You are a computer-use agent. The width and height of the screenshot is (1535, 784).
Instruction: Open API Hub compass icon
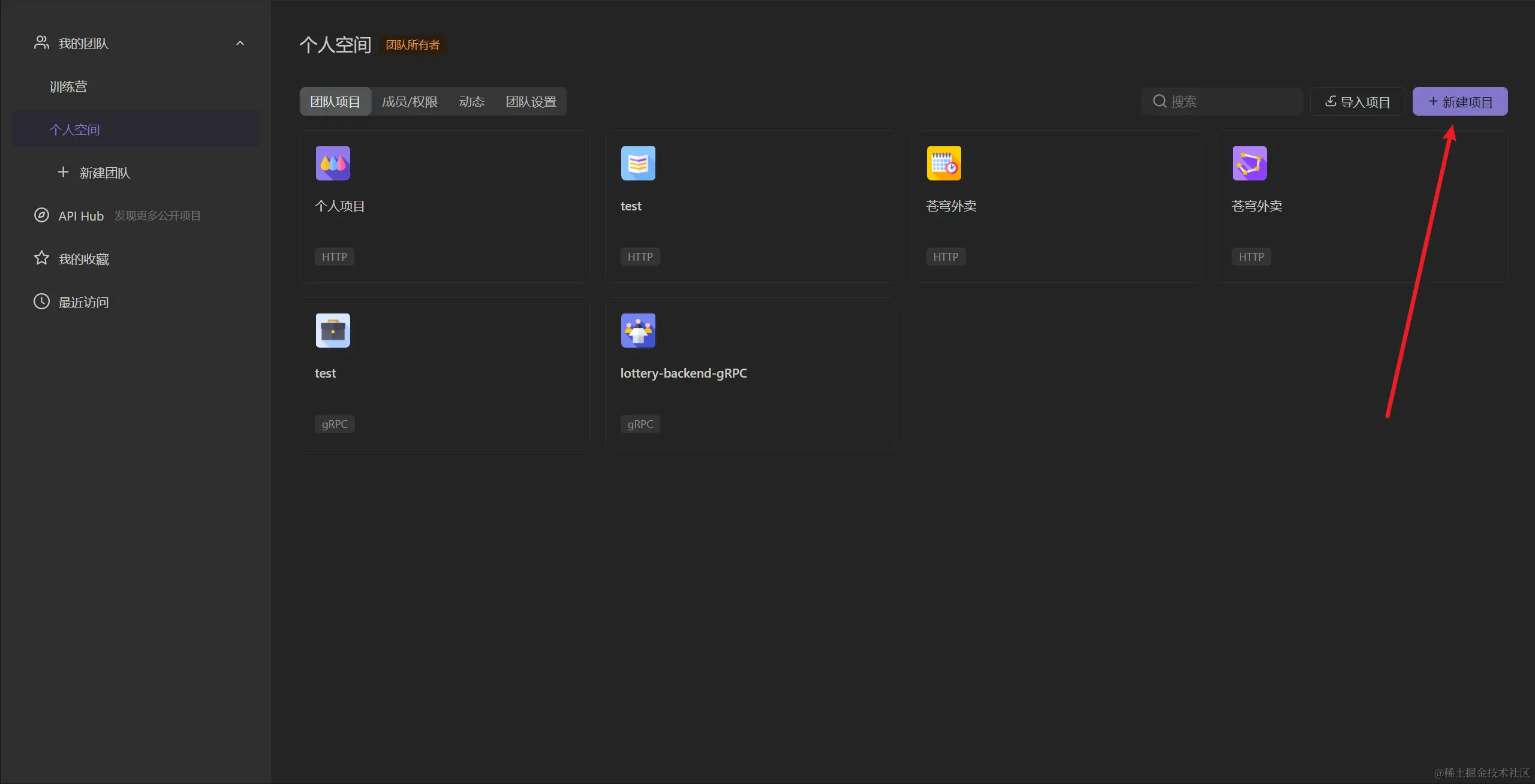[41, 215]
